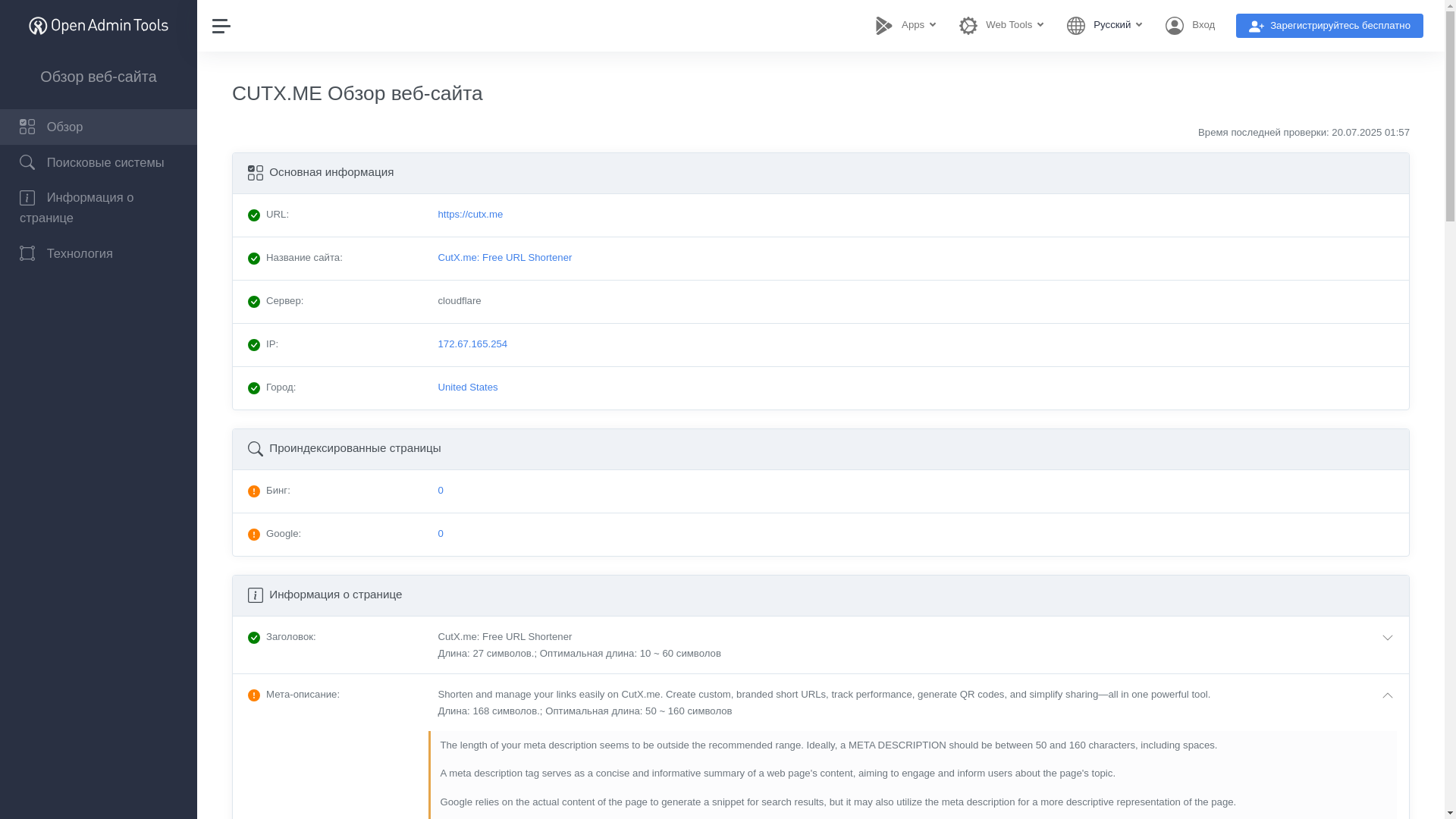
Task: Select Технология in the sidebar
Action: click(99, 253)
